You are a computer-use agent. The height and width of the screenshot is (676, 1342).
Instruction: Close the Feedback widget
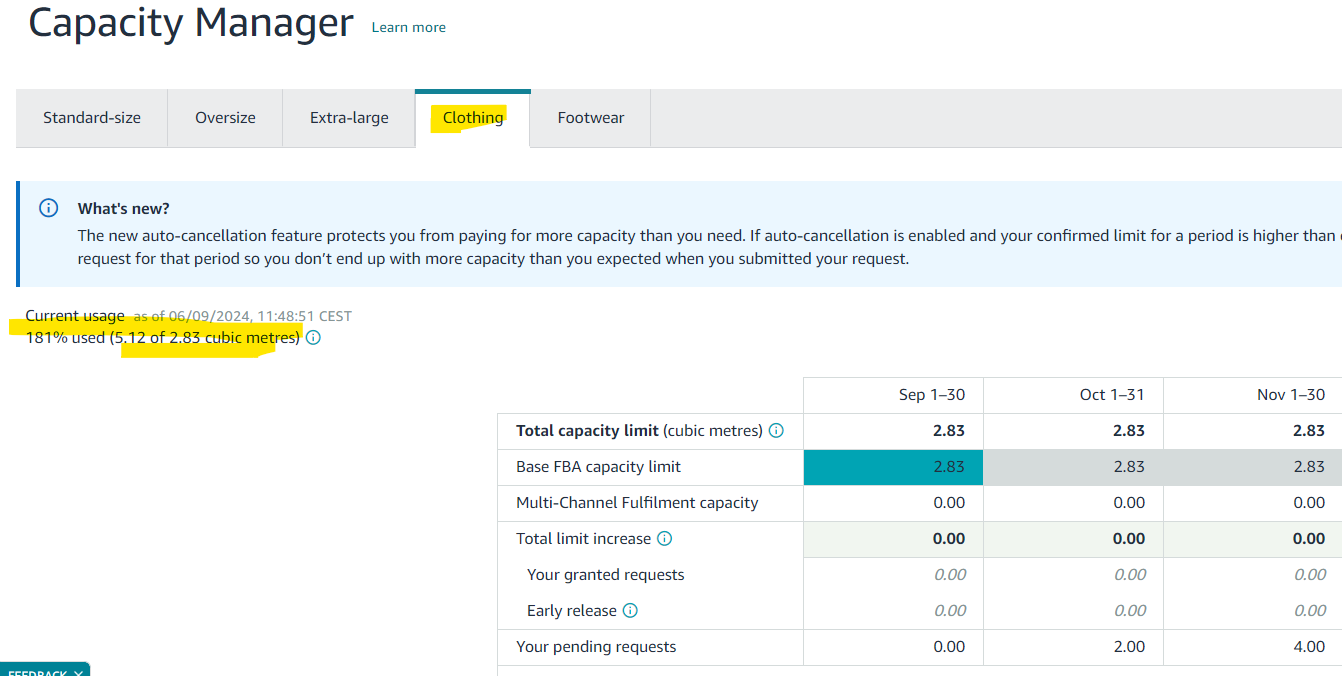pyautogui.click(x=78, y=673)
